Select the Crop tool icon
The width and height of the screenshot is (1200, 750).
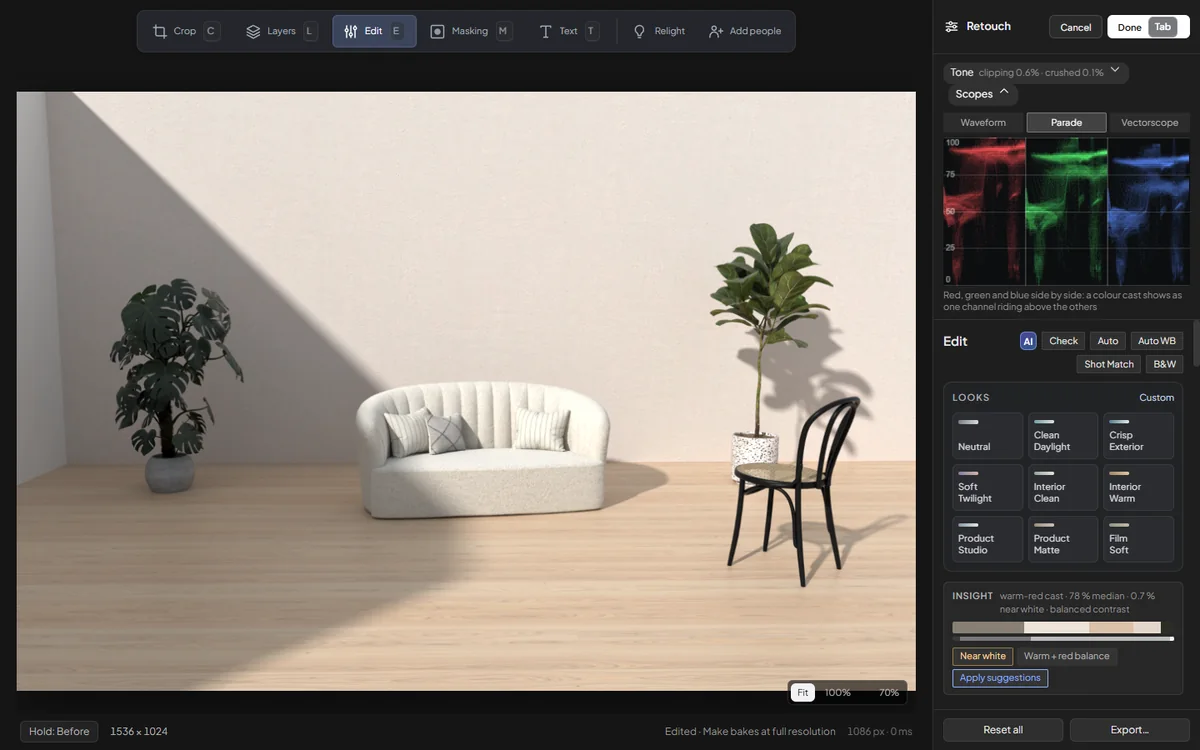click(159, 31)
